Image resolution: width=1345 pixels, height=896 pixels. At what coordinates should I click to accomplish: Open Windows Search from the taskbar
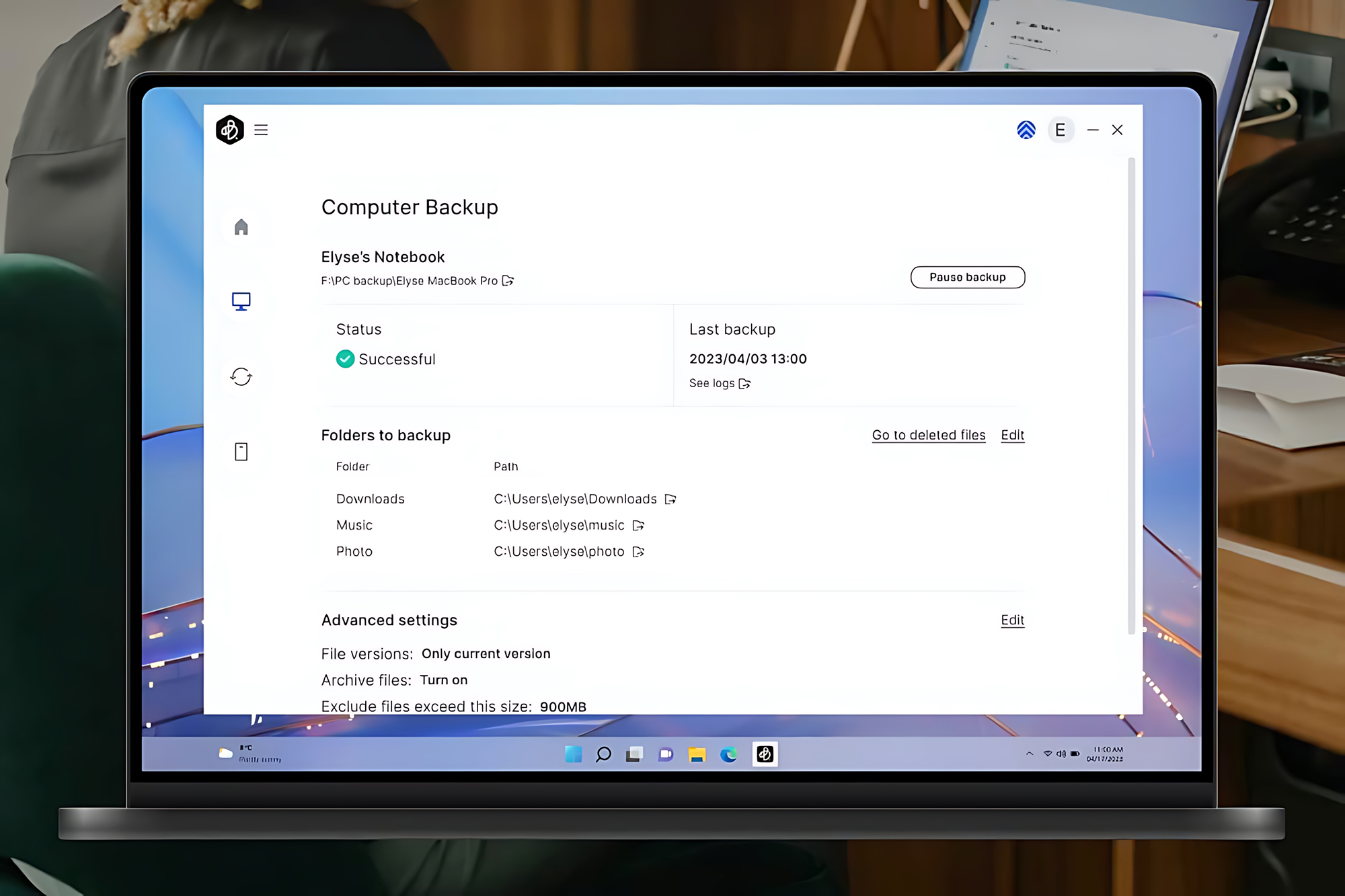click(603, 754)
